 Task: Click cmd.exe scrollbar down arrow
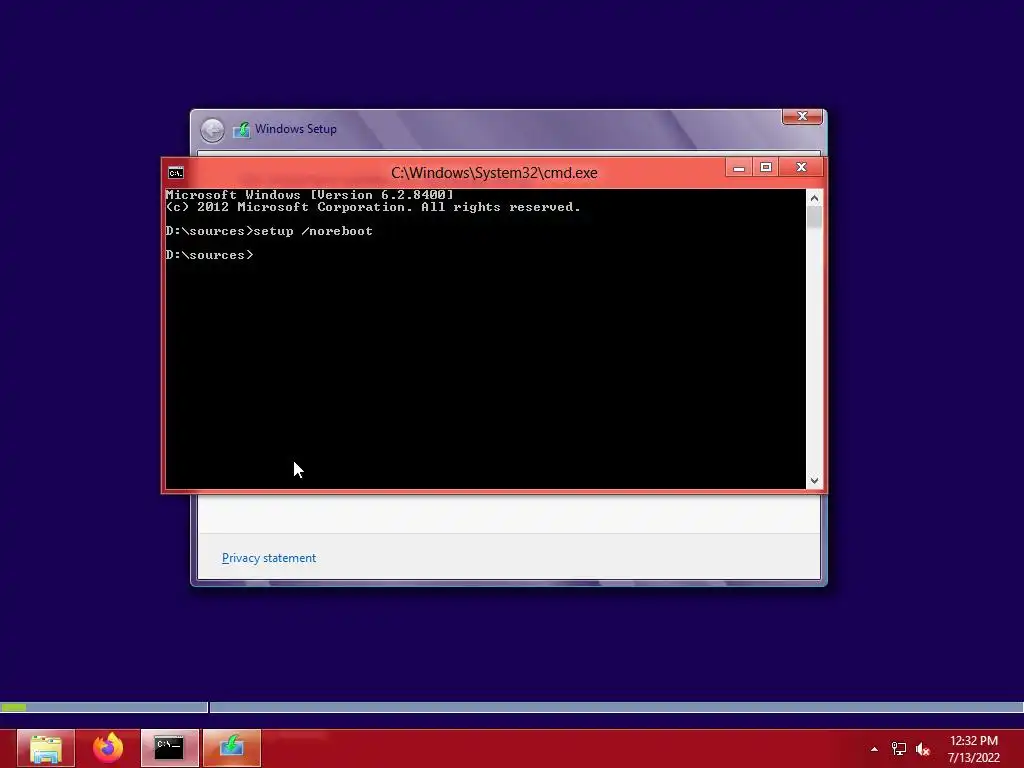814,481
